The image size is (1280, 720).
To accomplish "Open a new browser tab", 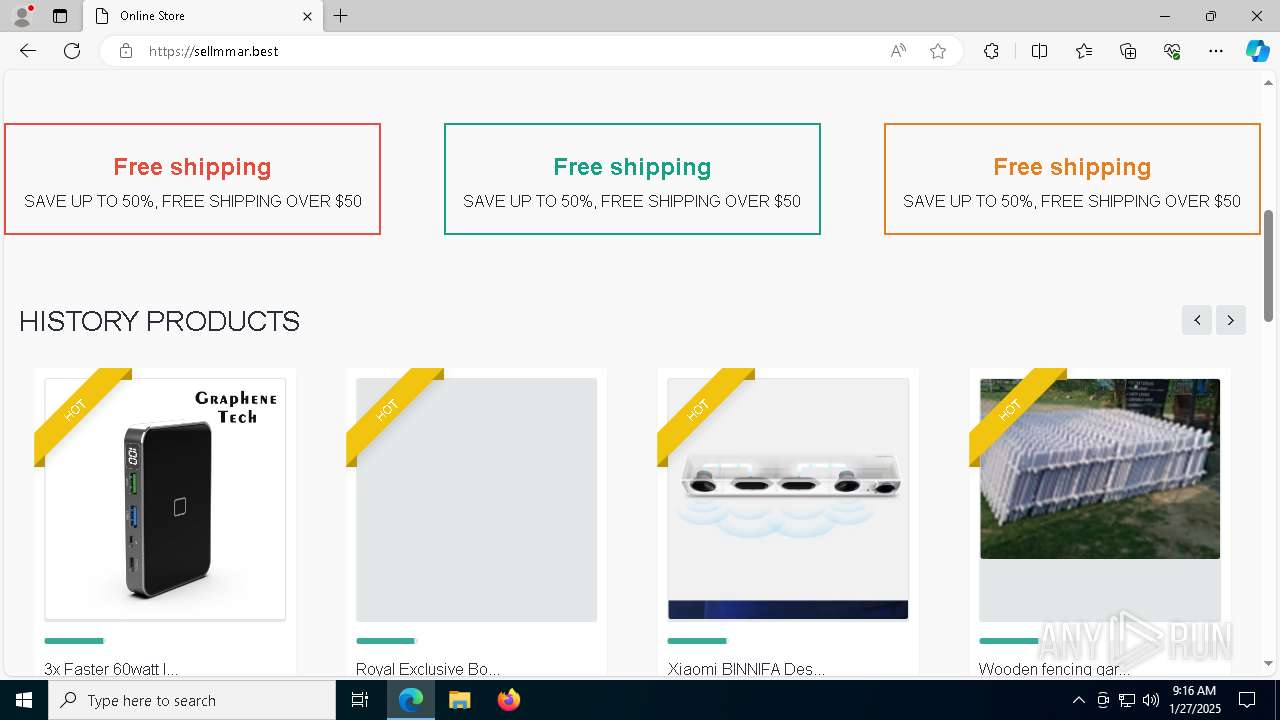I will [341, 16].
